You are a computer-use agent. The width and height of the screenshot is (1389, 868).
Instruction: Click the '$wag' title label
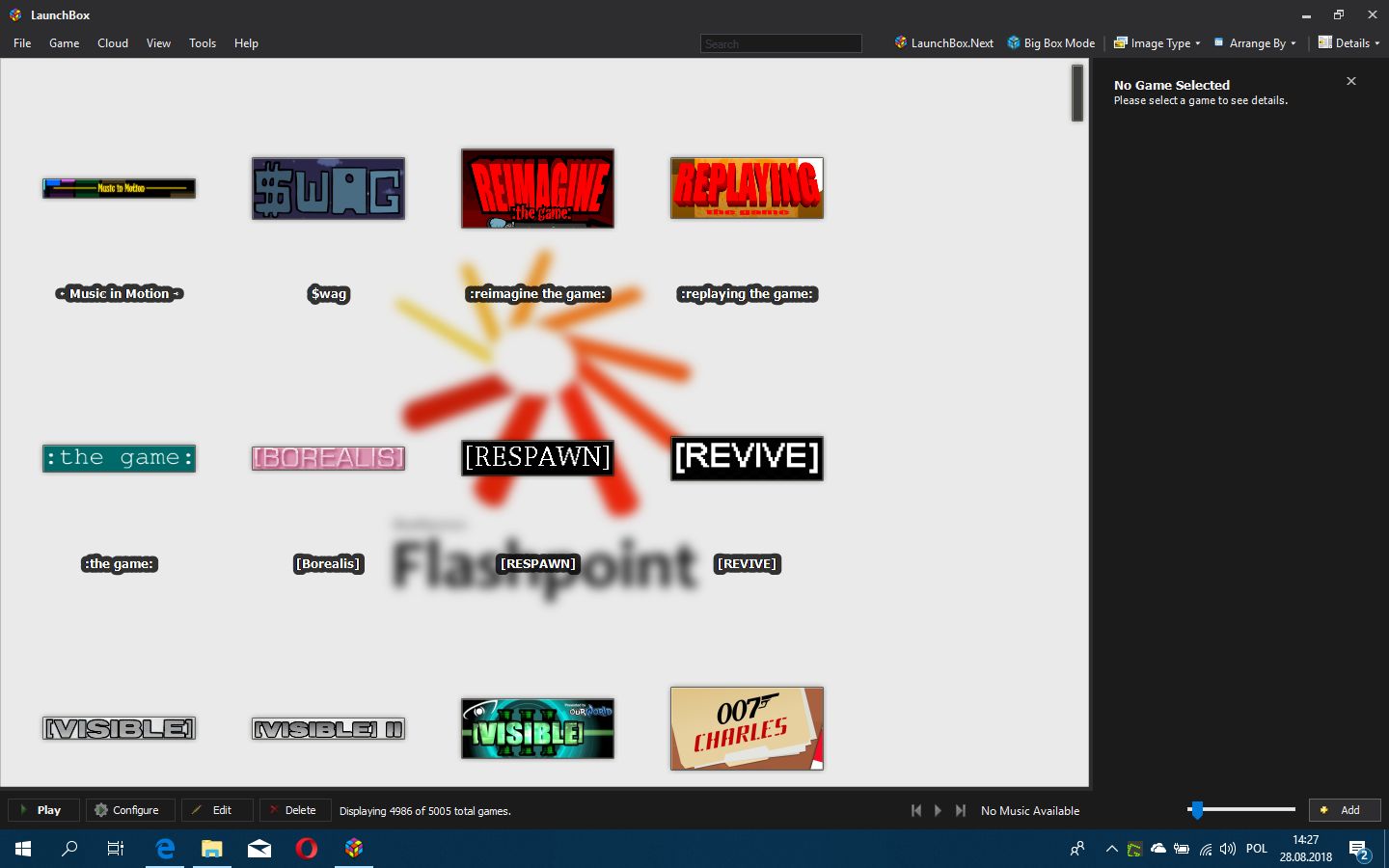(329, 294)
